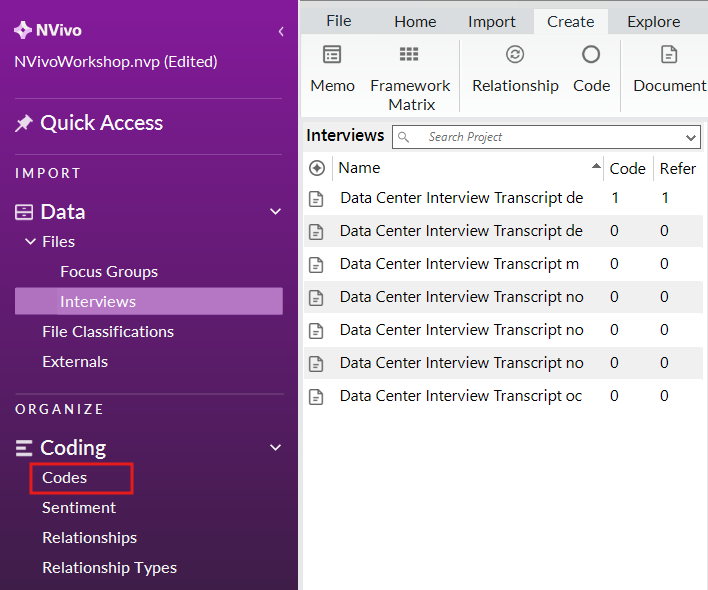Image resolution: width=708 pixels, height=590 pixels.
Task: Open Quick Access pin icon
Action: tap(23, 123)
